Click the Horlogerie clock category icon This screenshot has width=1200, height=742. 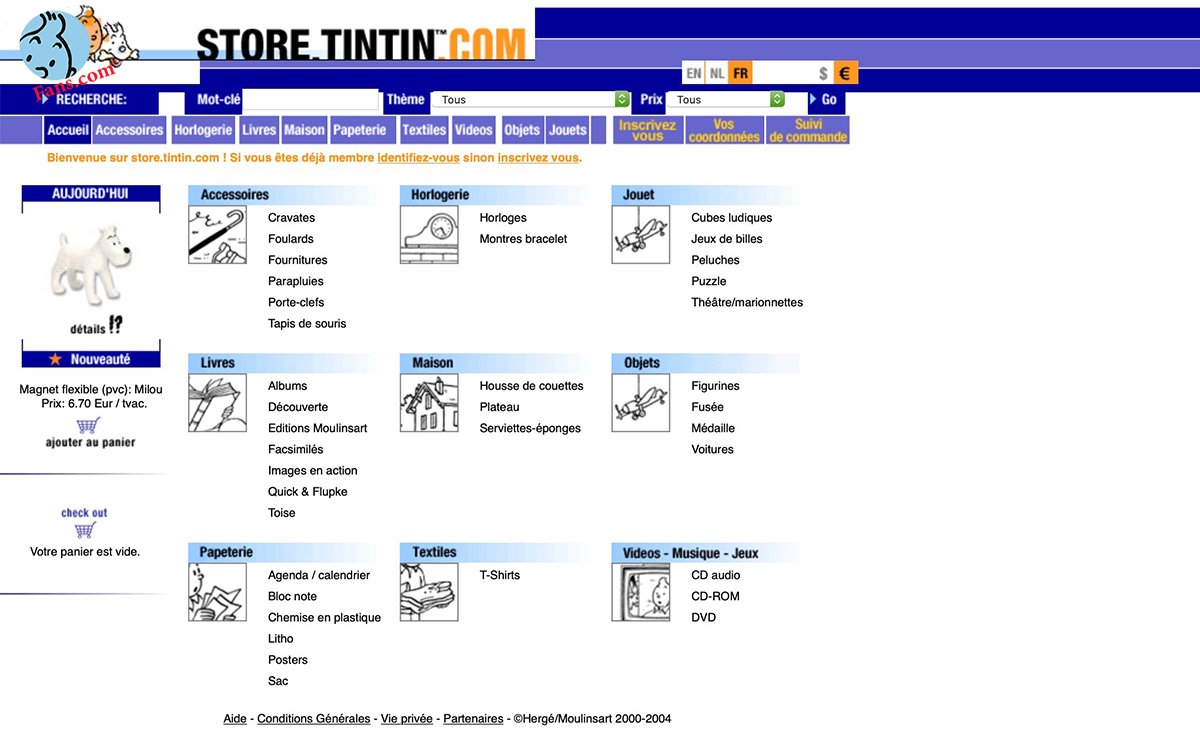tap(429, 235)
